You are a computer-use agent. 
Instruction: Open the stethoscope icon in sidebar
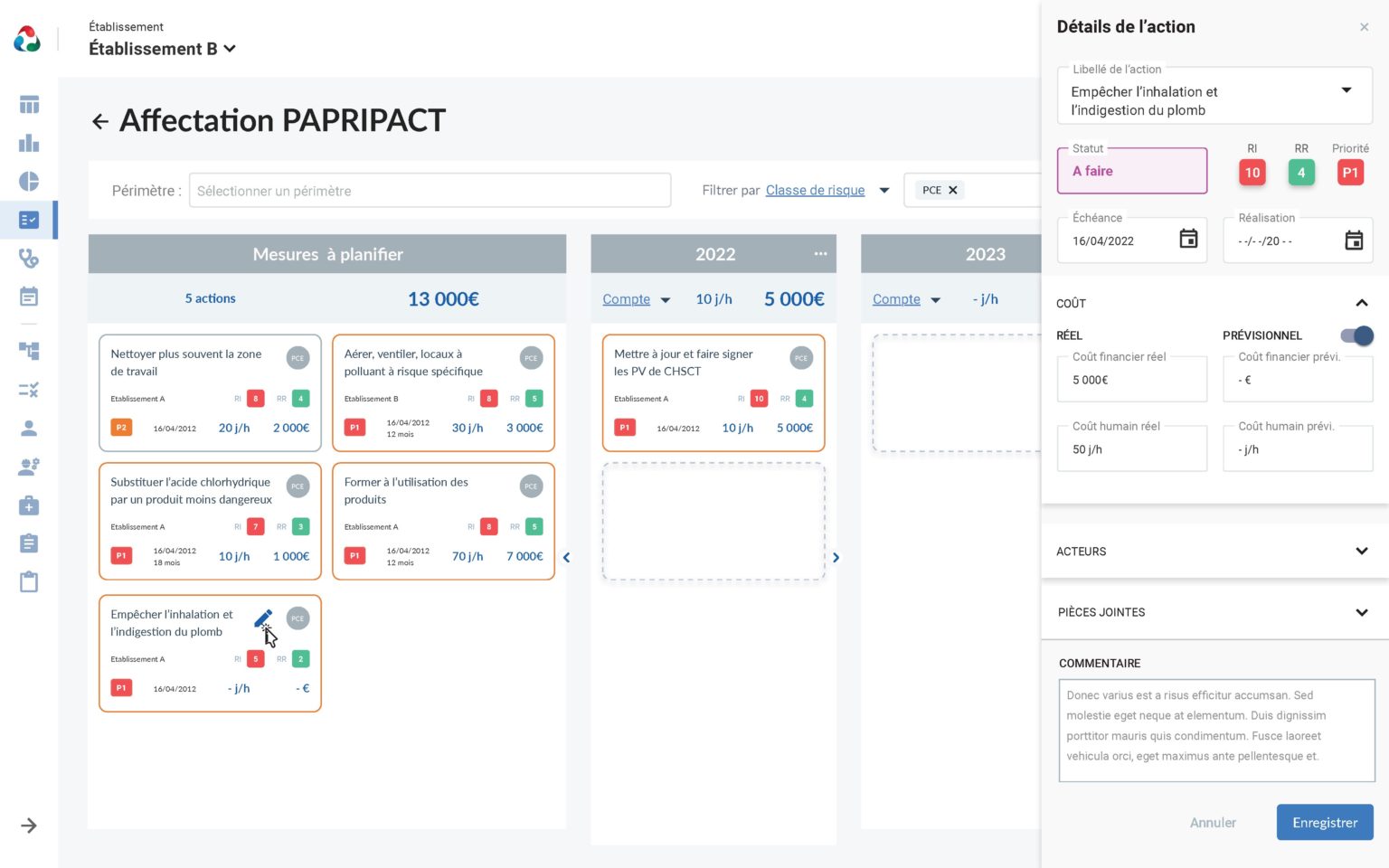pyautogui.click(x=29, y=259)
